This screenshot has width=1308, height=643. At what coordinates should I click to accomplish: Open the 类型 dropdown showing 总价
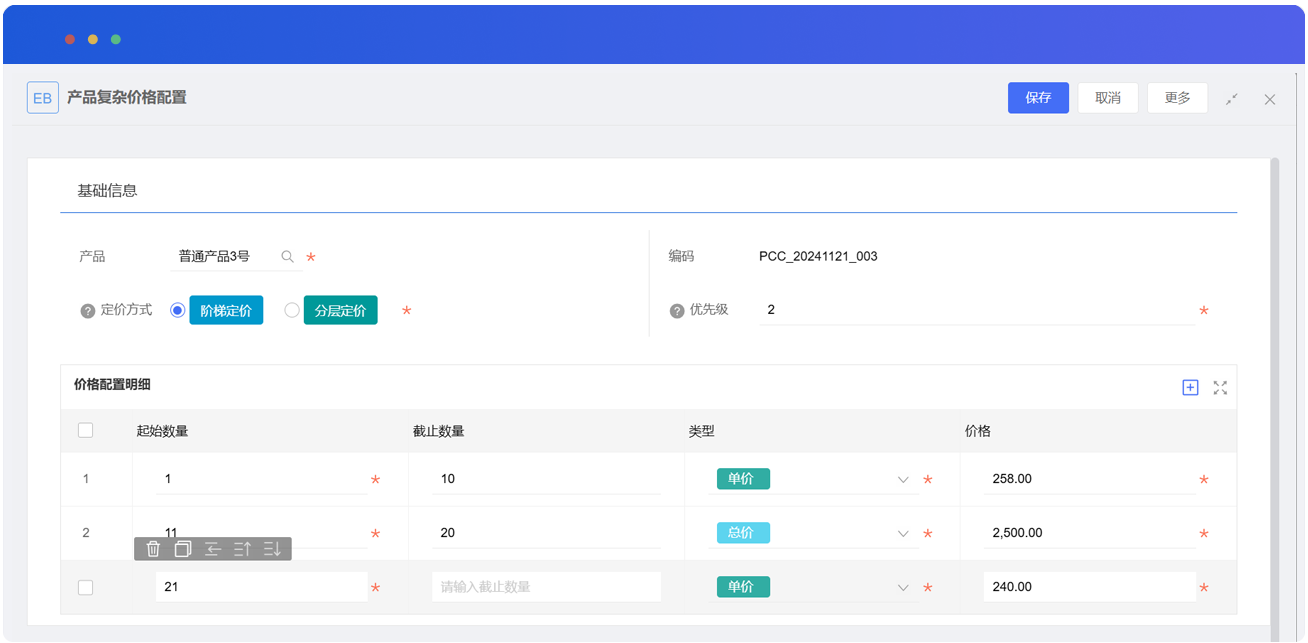(903, 534)
